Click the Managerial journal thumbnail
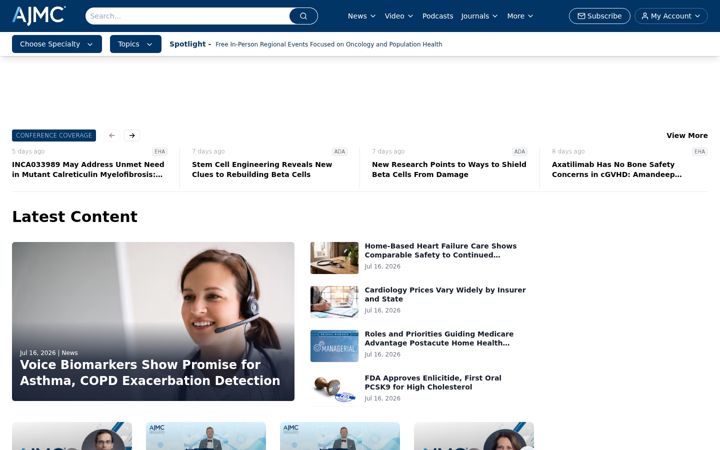 [334, 346]
